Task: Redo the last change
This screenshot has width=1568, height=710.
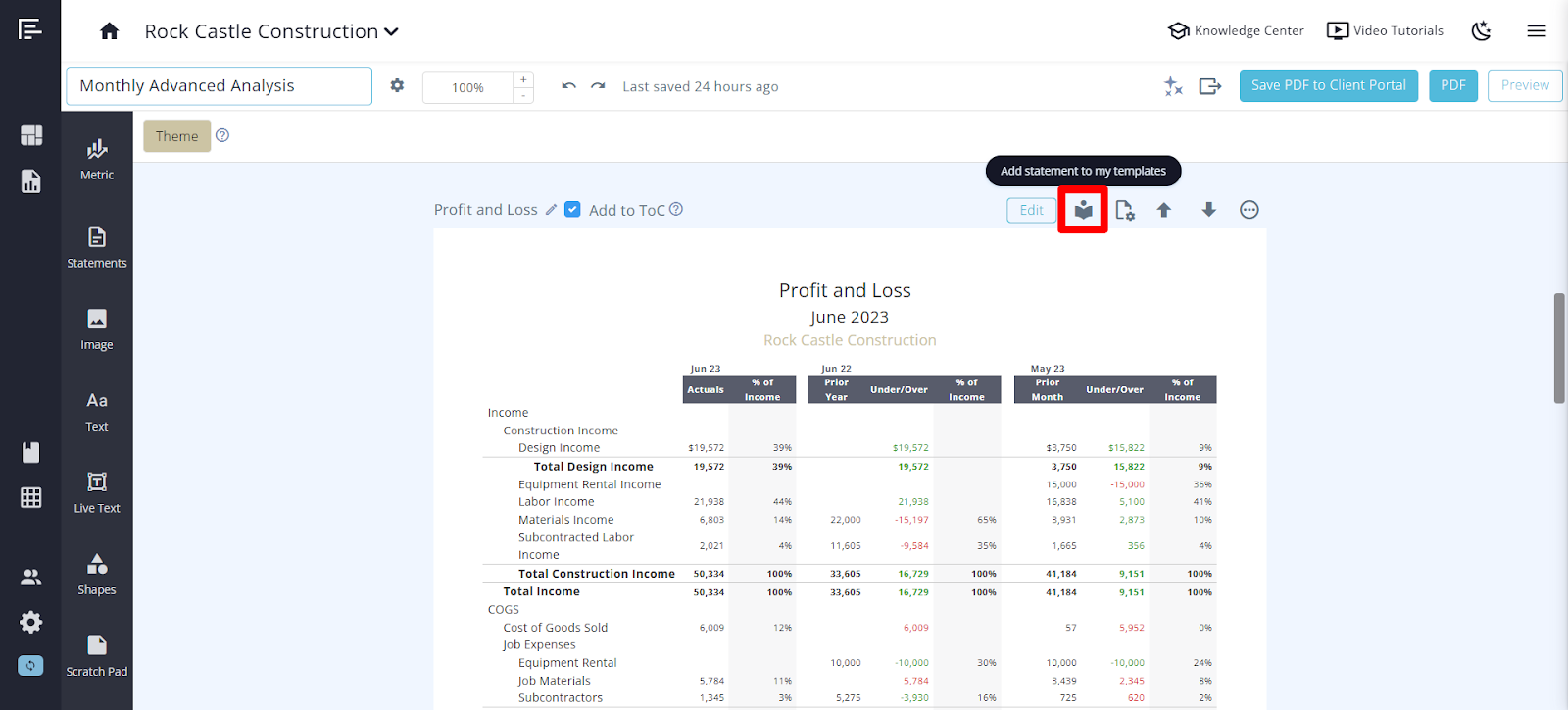Action: coord(598,86)
